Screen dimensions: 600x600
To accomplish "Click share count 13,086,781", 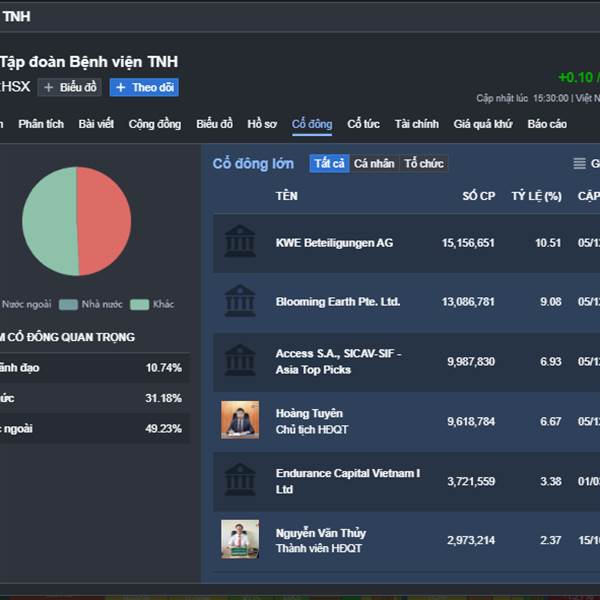I will (468, 302).
